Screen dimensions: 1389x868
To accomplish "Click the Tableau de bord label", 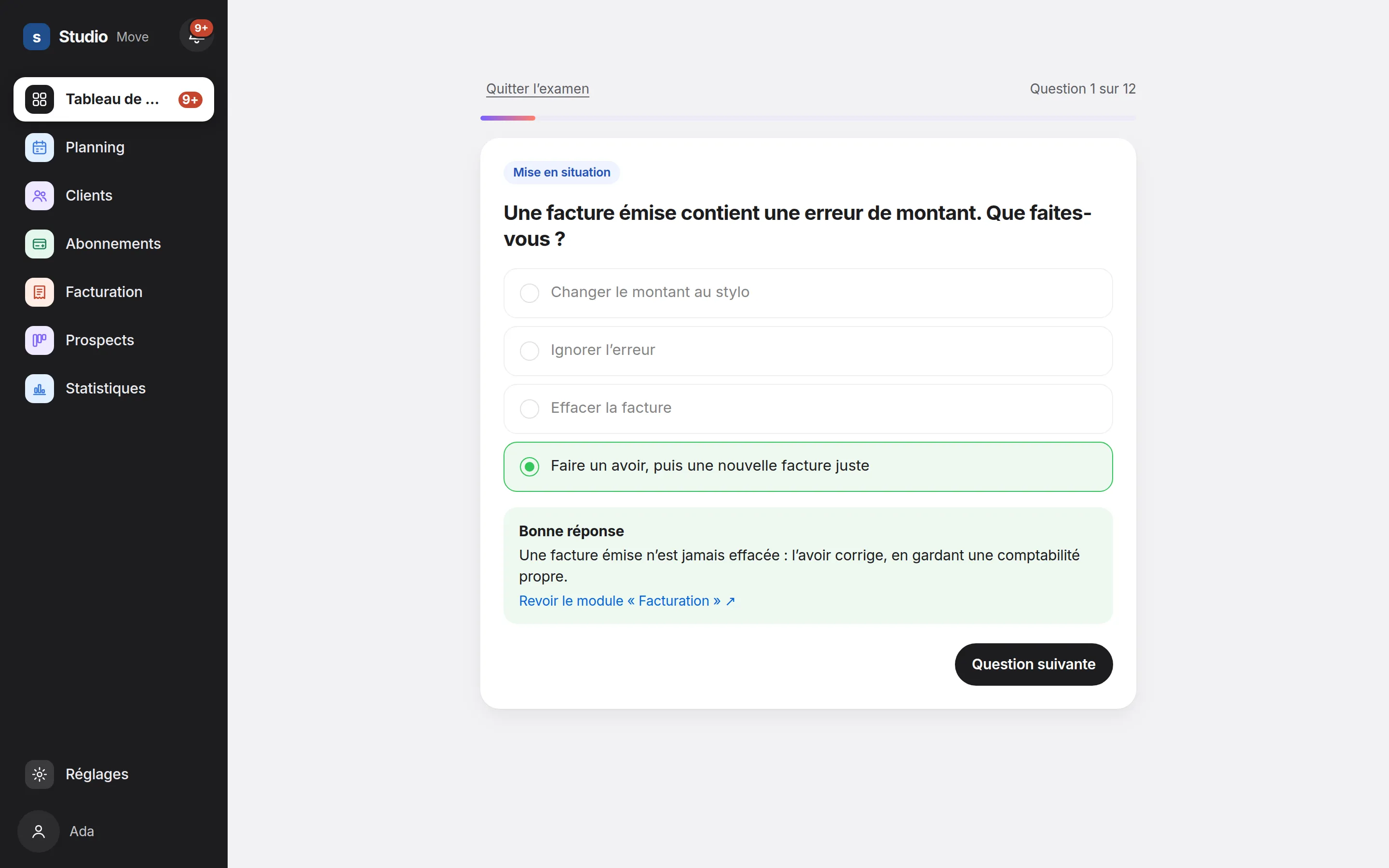I will point(112,99).
